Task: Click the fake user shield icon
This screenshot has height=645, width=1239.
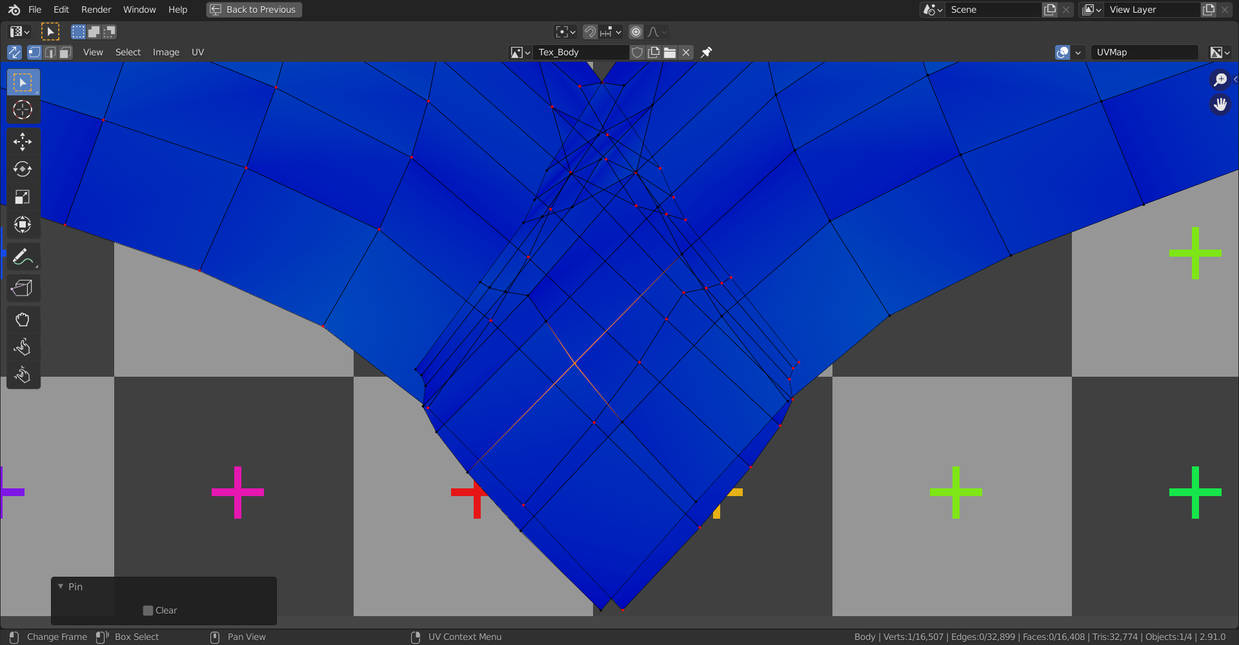Action: 637,52
